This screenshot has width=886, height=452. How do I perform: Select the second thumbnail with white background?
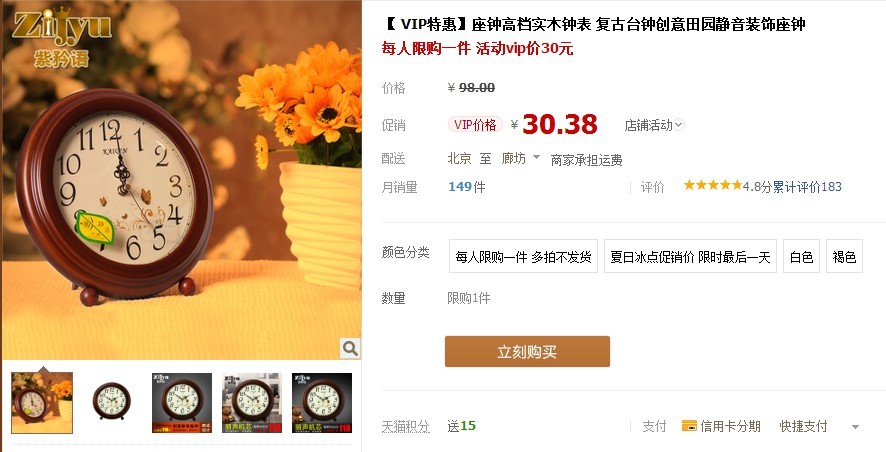pyautogui.click(x=112, y=403)
